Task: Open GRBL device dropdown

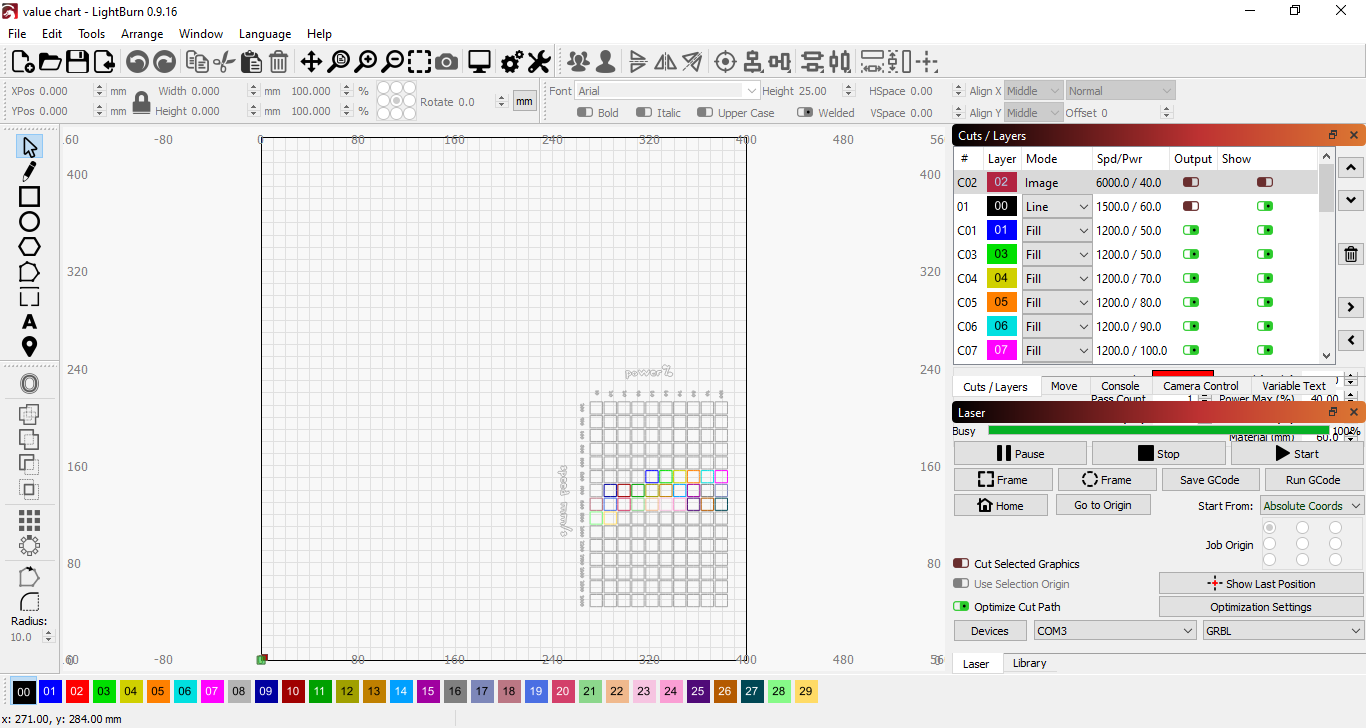Action: coord(1283,631)
